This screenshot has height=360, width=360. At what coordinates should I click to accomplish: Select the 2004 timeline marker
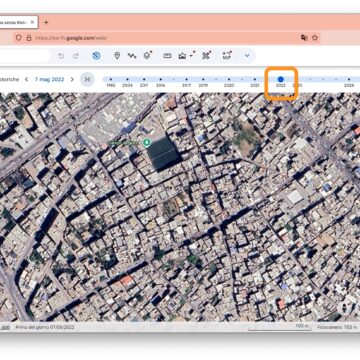point(127,79)
